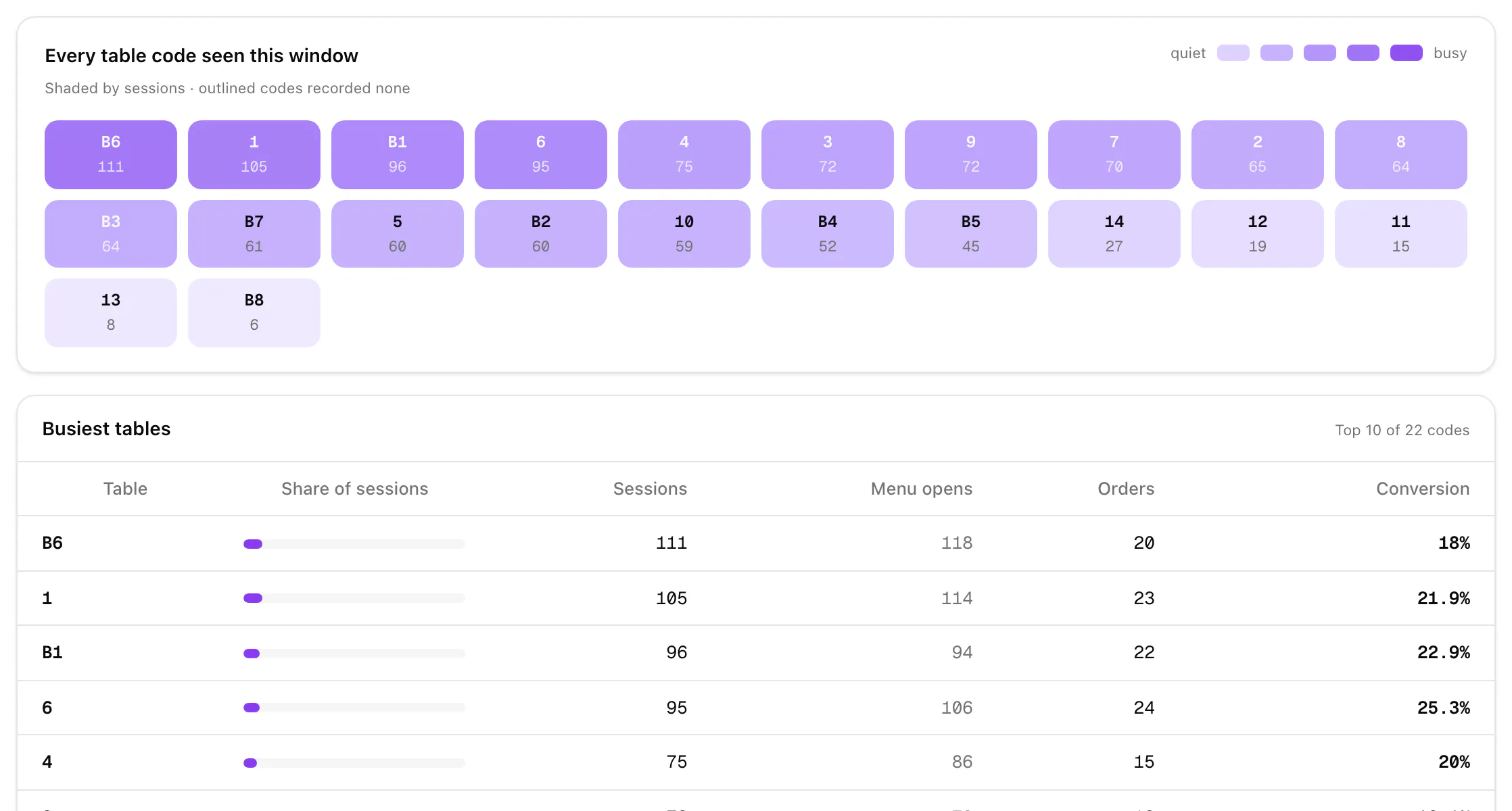This screenshot has height=811, width=1512.
Task: Select the B1 row name in Busiest tables
Action: click(x=53, y=652)
